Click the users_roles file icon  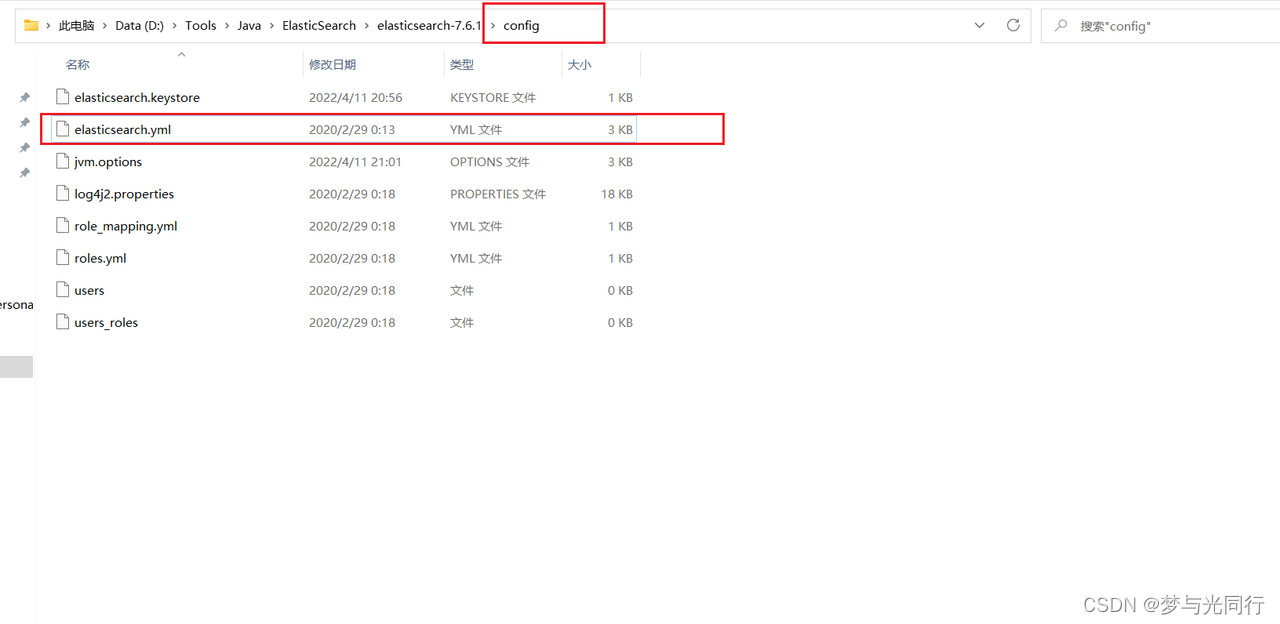coord(63,322)
